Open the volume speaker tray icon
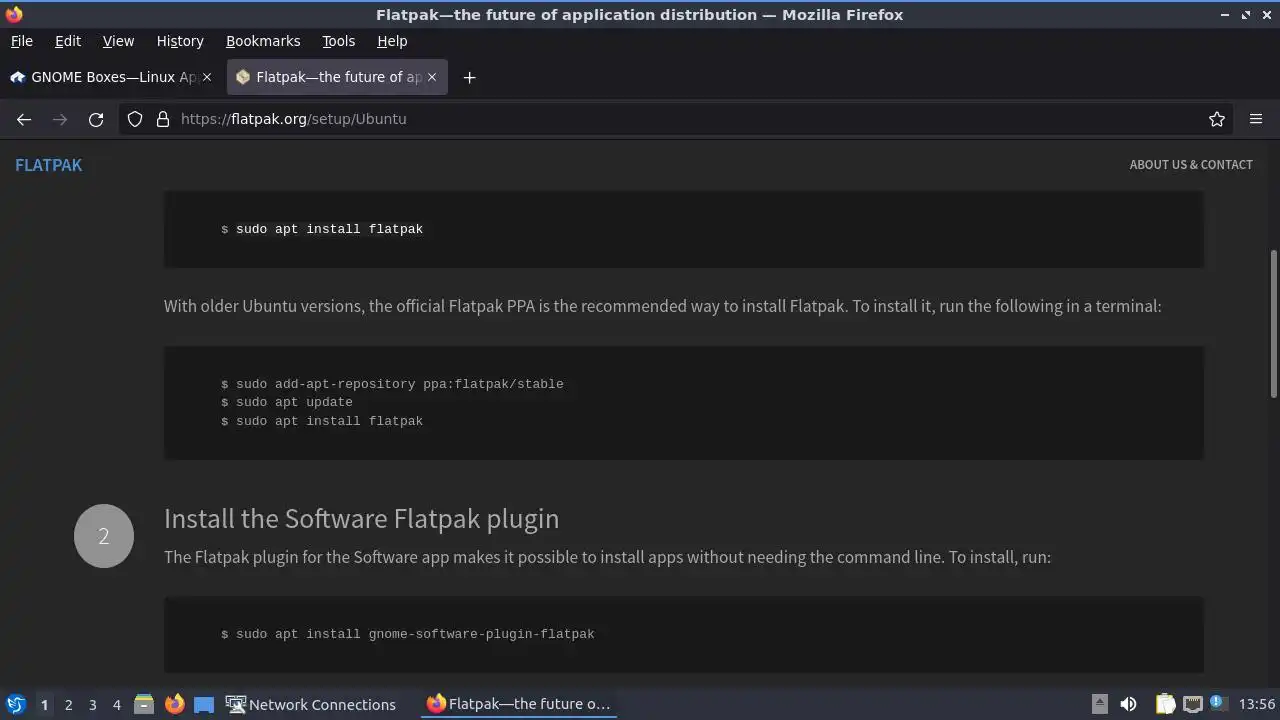The height and width of the screenshot is (720, 1280). [1128, 704]
